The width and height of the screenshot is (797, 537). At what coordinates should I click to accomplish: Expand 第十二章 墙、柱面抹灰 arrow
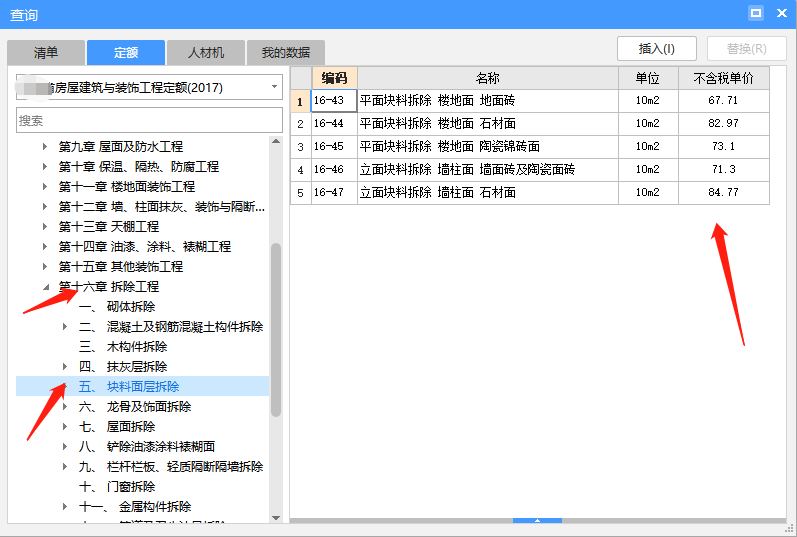pyautogui.click(x=45, y=206)
